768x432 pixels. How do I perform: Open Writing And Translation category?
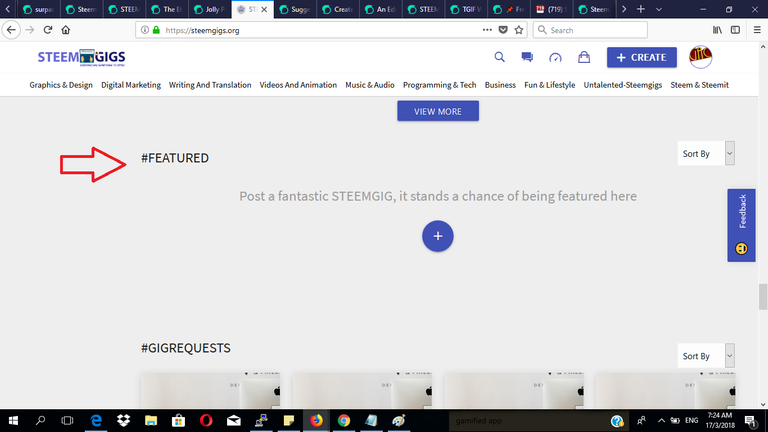click(210, 85)
